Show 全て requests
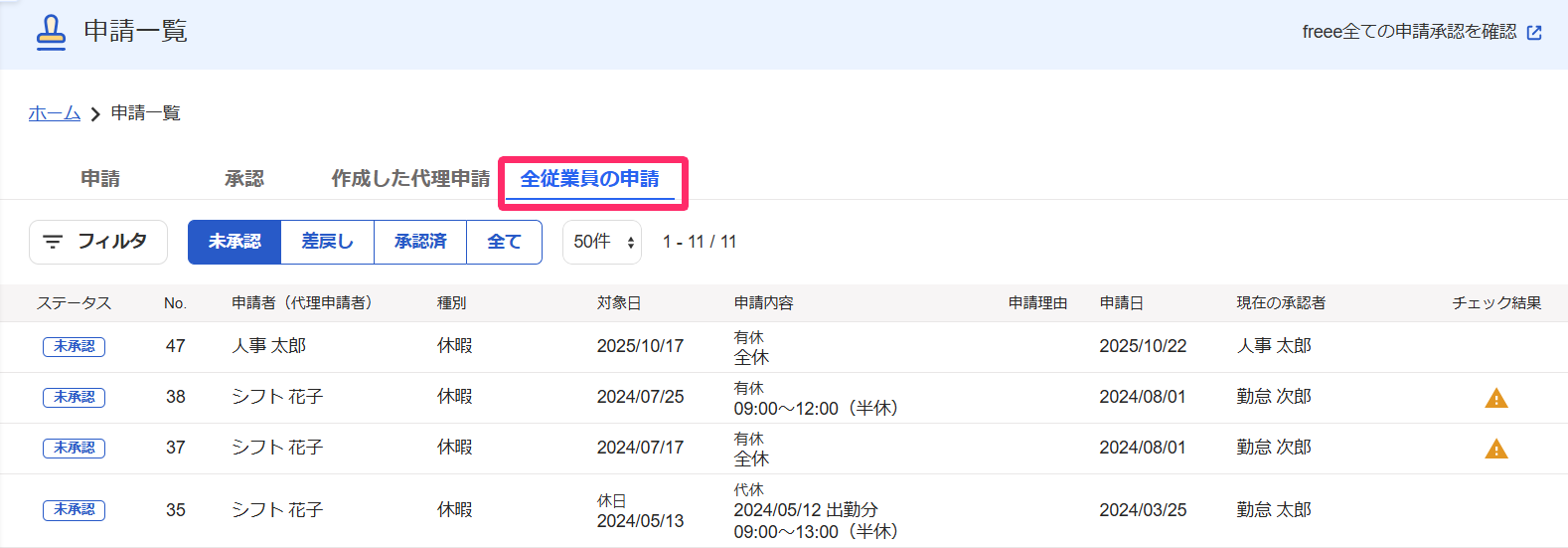Screen dimensions: 1568x548 (x=504, y=242)
